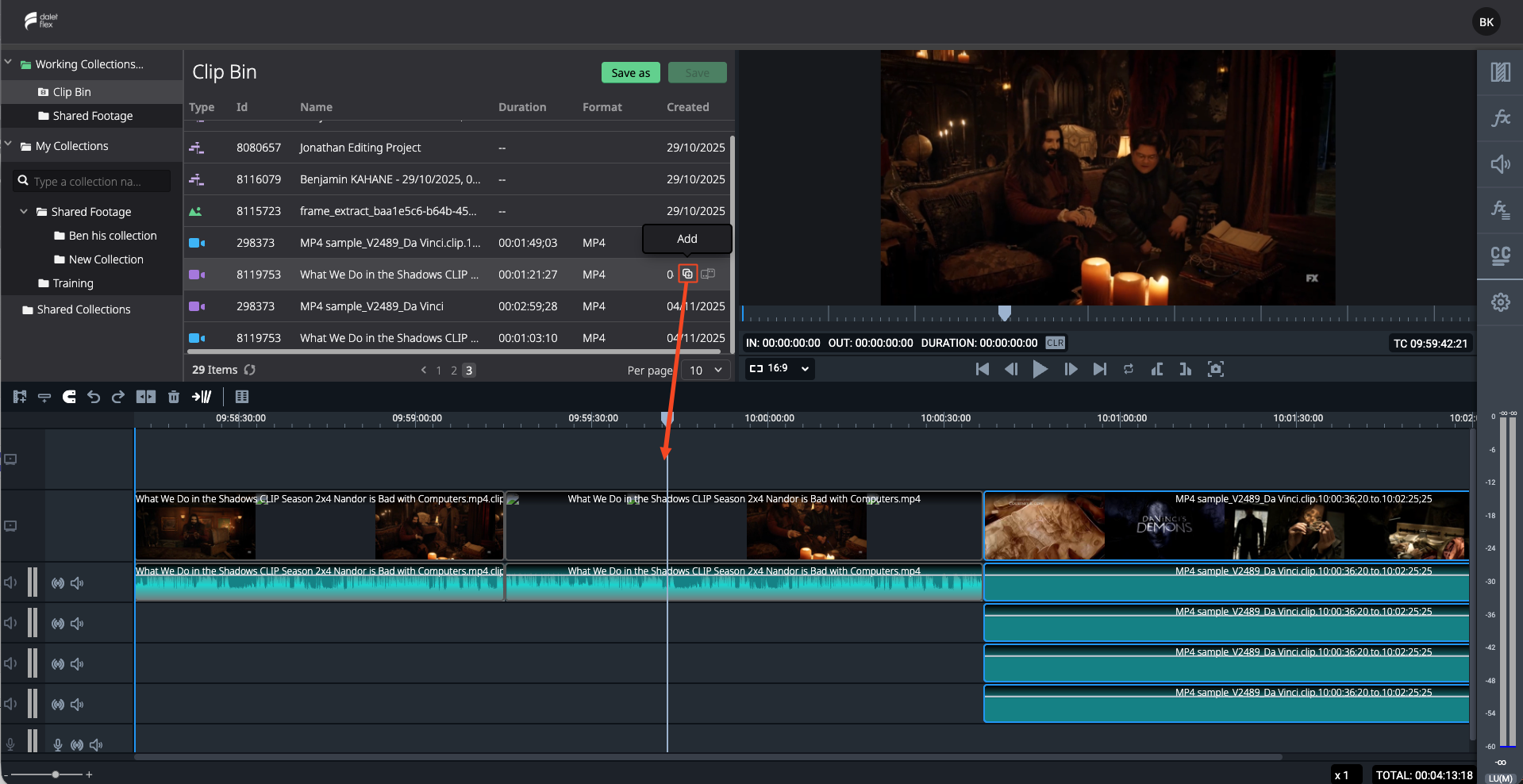Click the undo arrow in timeline toolbar

click(94, 397)
